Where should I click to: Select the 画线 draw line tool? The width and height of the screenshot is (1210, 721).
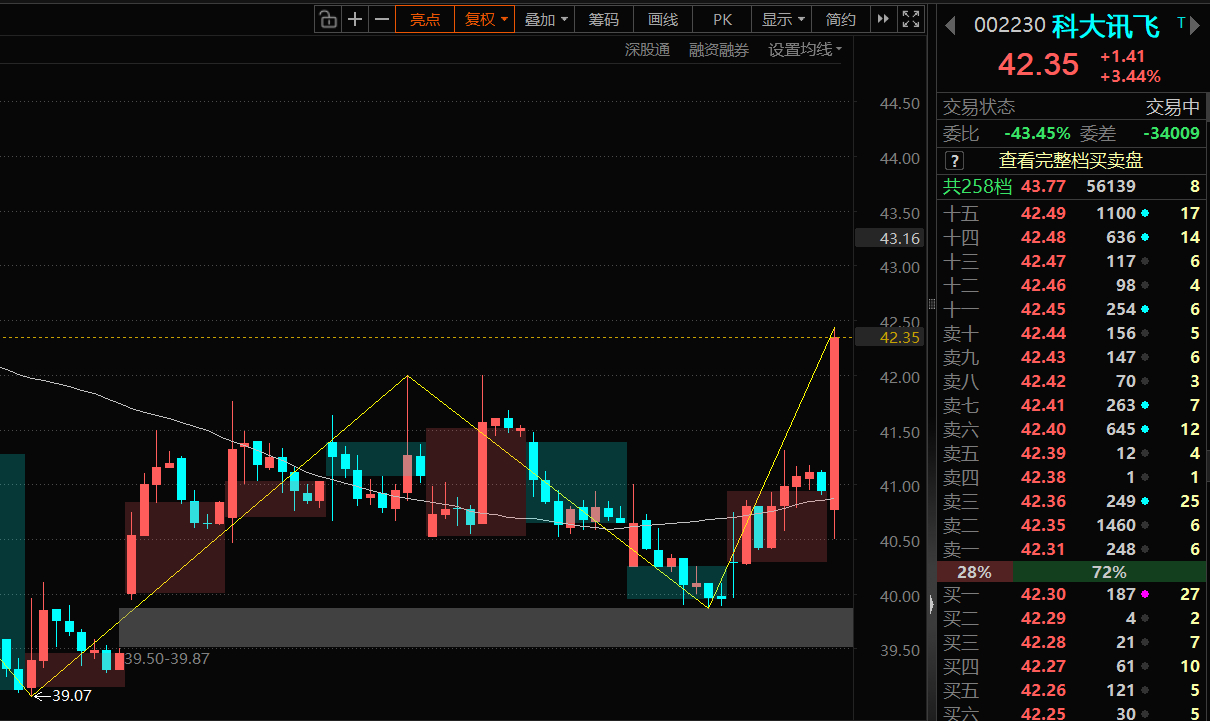[663, 19]
